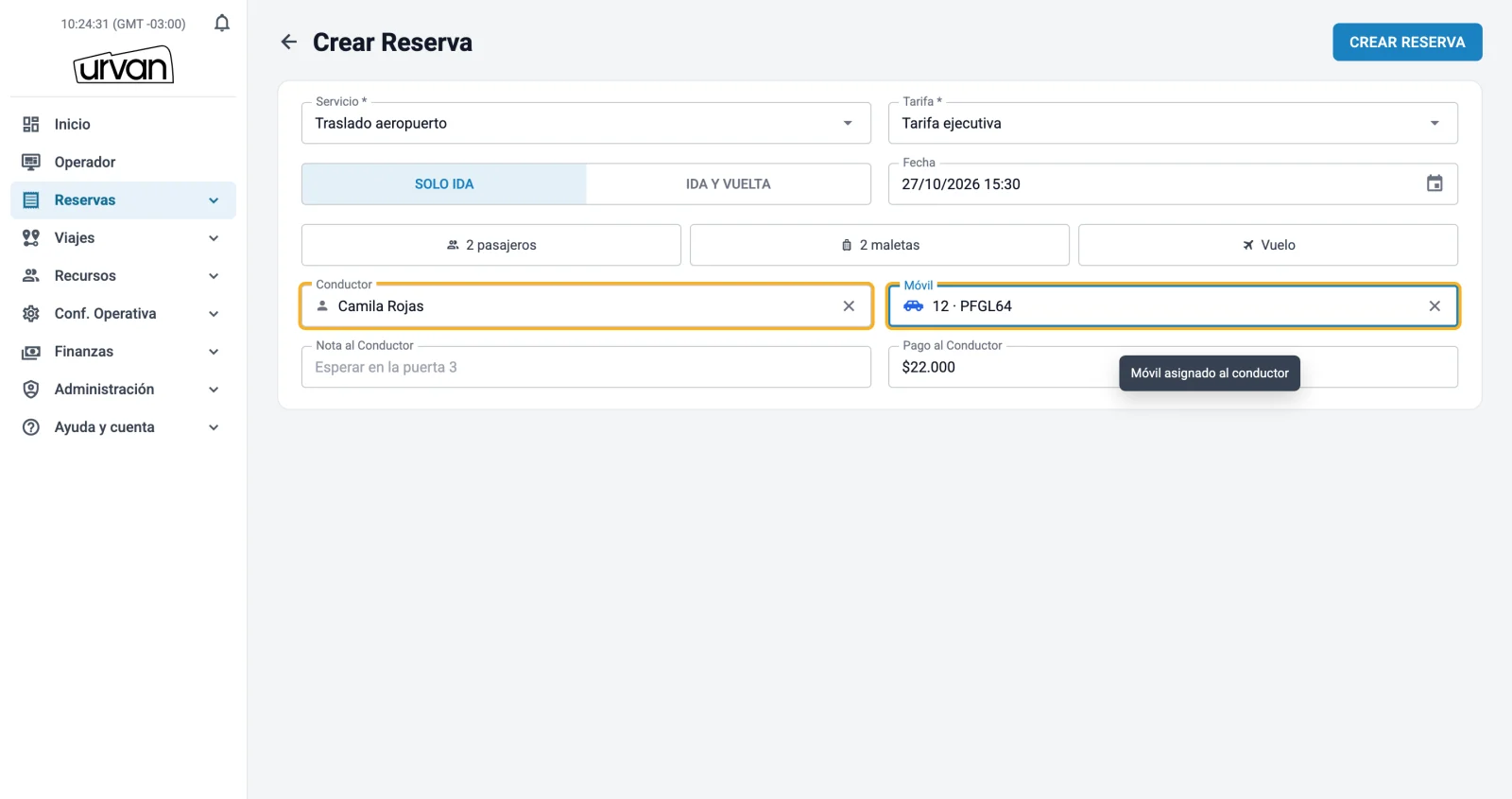
Task: Open the Servicio dropdown
Action: (586, 123)
